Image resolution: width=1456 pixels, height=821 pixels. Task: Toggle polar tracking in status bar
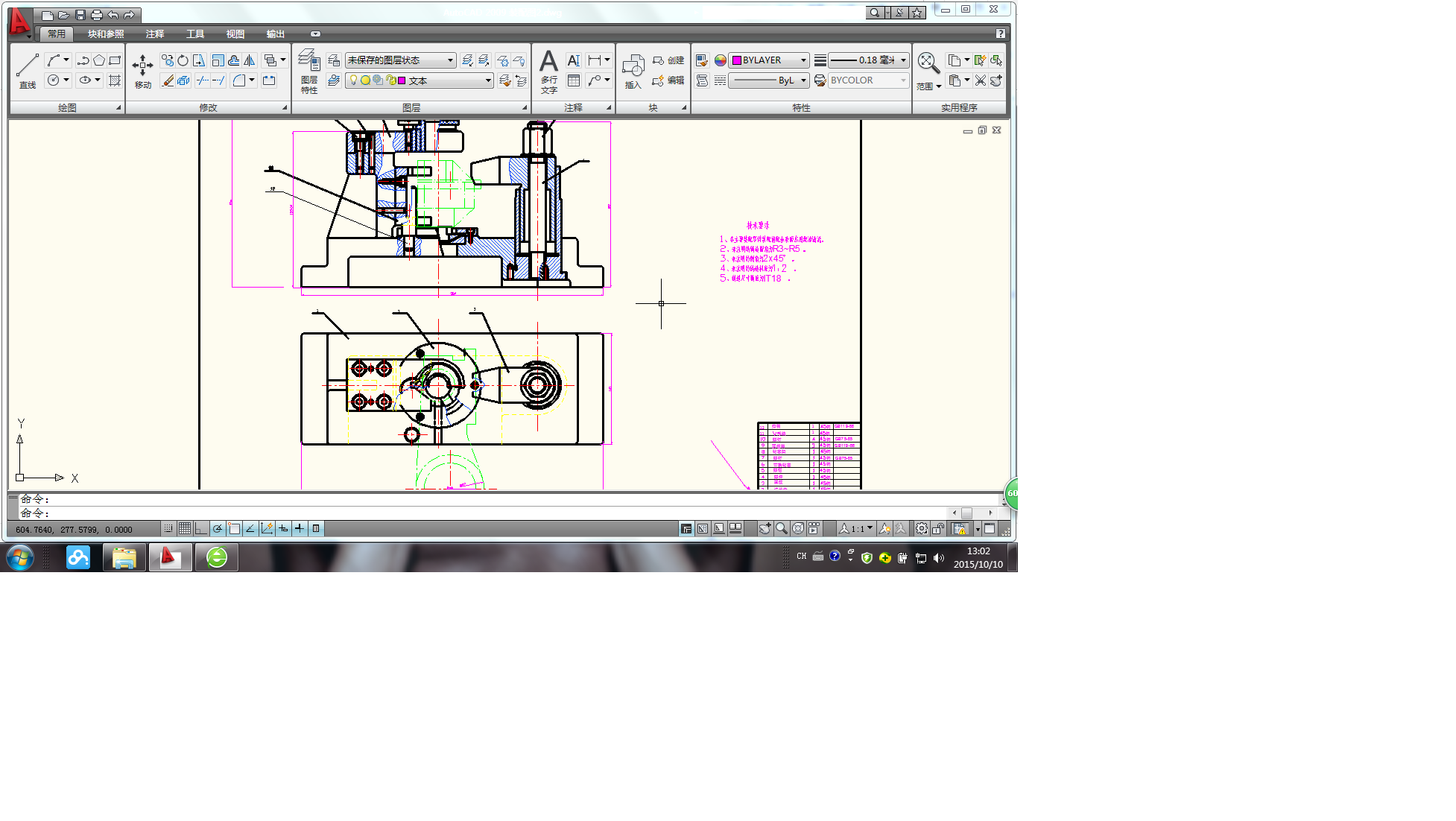tap(218, 529)
